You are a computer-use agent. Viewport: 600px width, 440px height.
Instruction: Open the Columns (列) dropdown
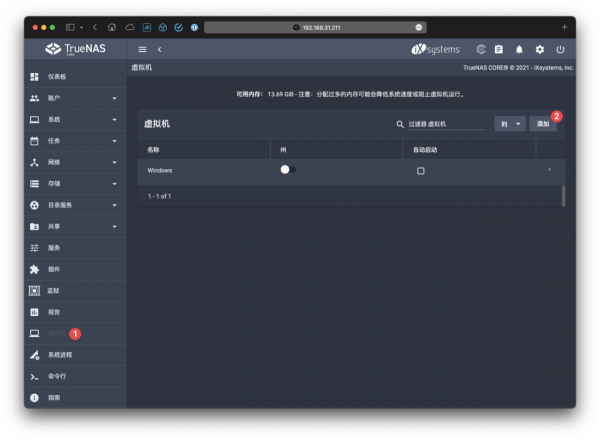(510, 124)
